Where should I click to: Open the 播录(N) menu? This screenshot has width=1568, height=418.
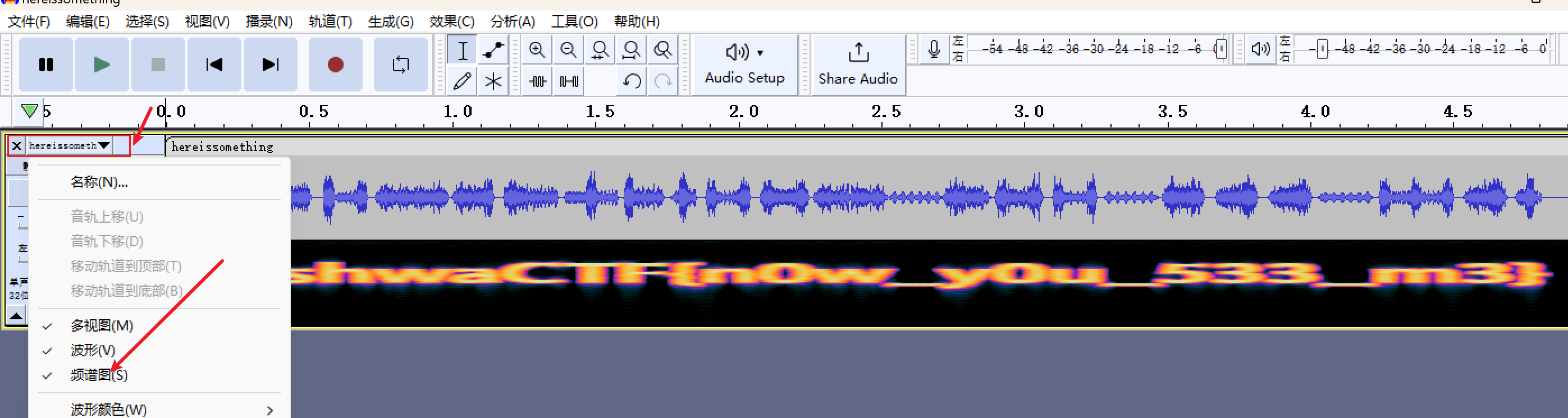coord(268,22)
